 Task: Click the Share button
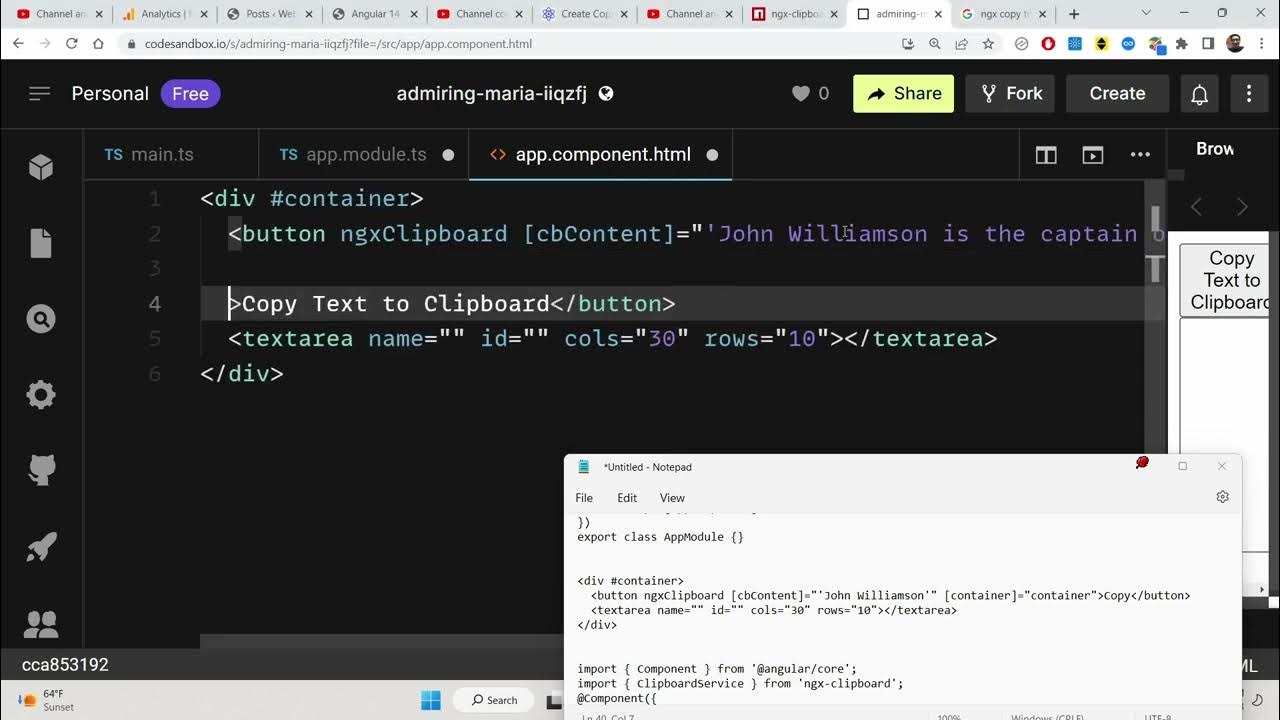click(903, 94)
